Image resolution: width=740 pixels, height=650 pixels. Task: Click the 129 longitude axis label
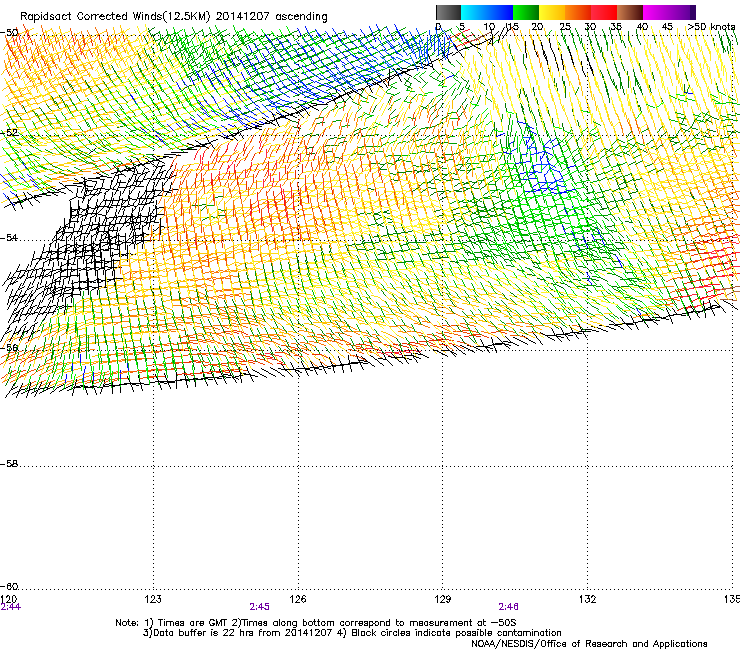[x=443, y=599]
